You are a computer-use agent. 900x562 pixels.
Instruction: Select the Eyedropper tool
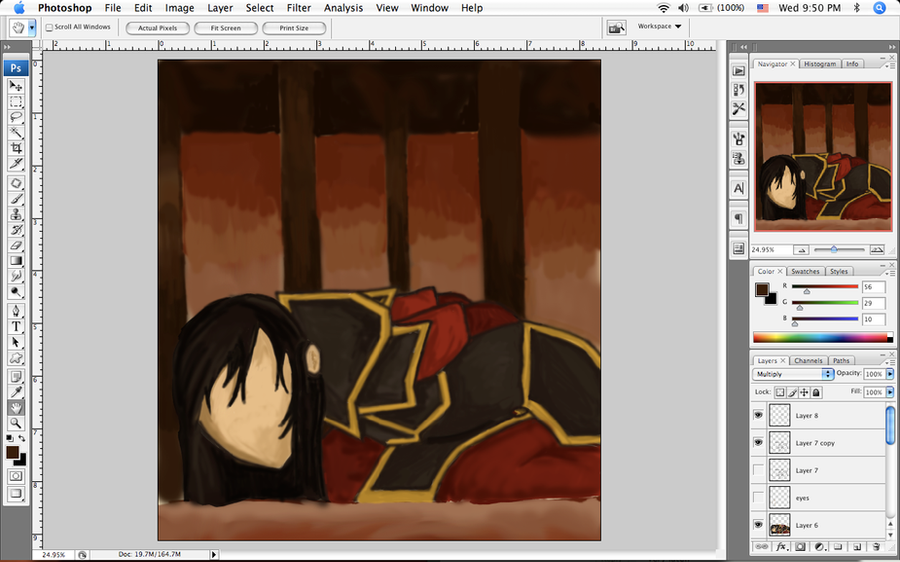coord(15,392)
